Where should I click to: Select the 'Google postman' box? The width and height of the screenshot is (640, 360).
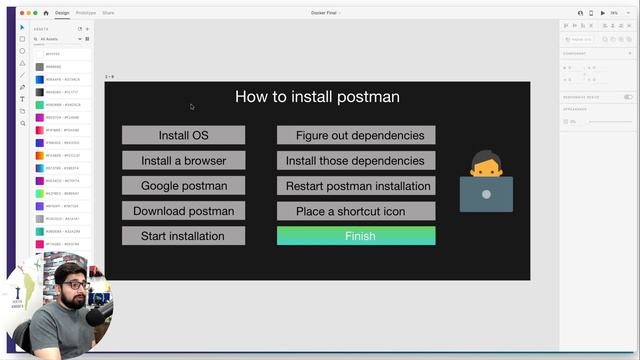[184, 186]
